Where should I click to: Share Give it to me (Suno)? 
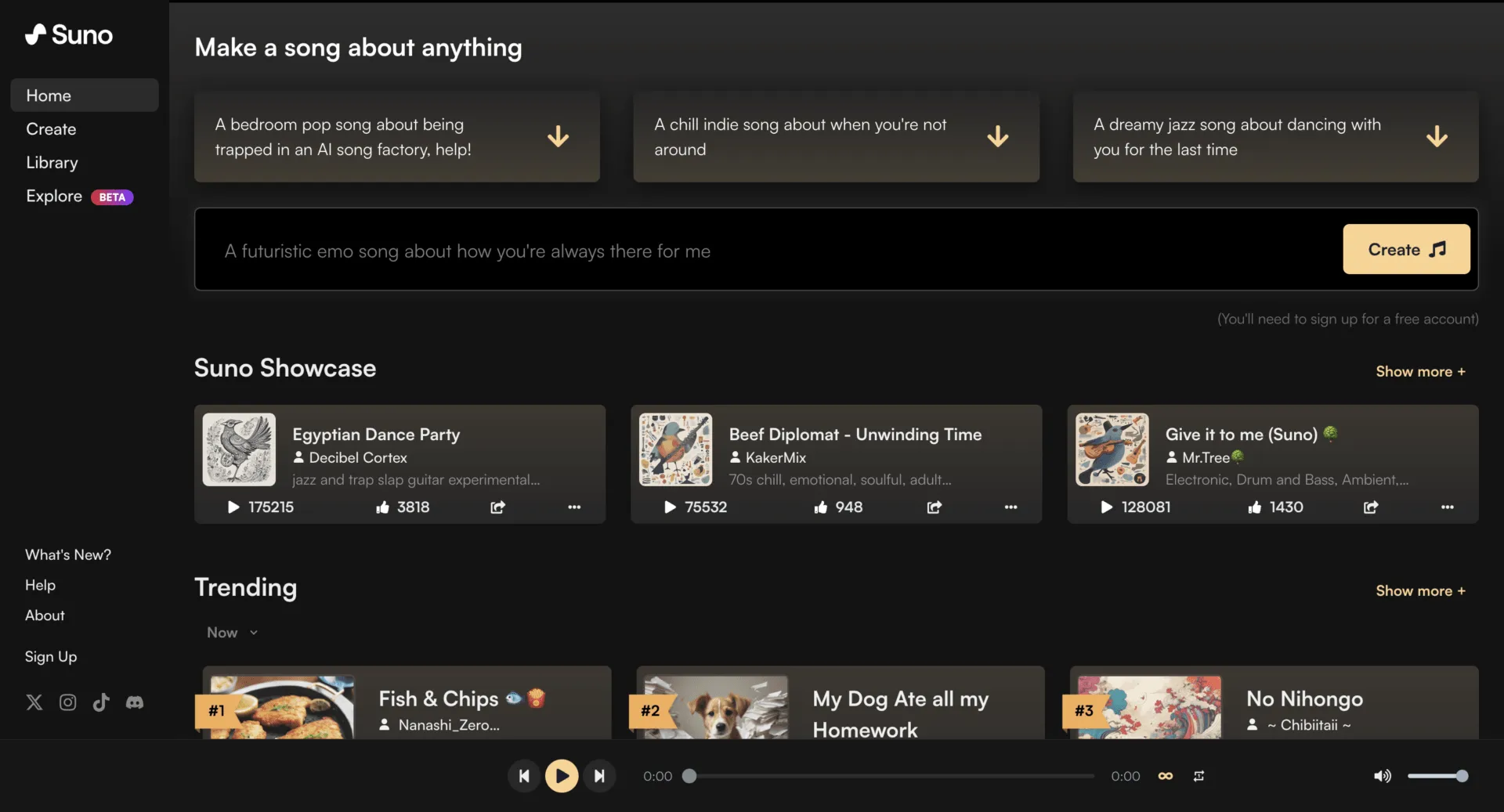1370,507
